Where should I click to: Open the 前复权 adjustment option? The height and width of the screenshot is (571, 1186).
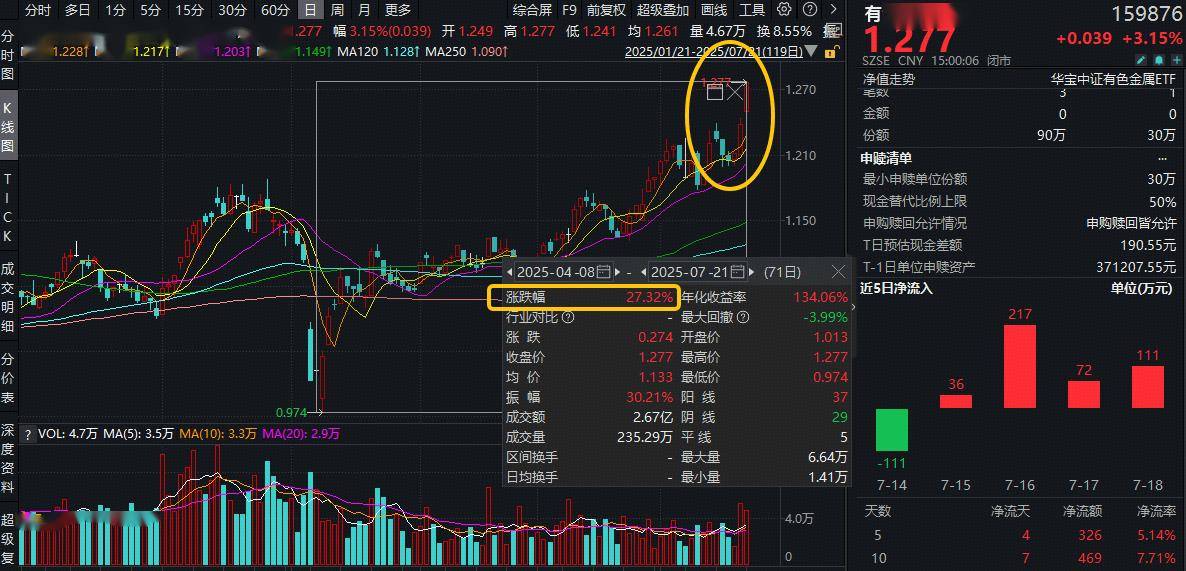607,10
